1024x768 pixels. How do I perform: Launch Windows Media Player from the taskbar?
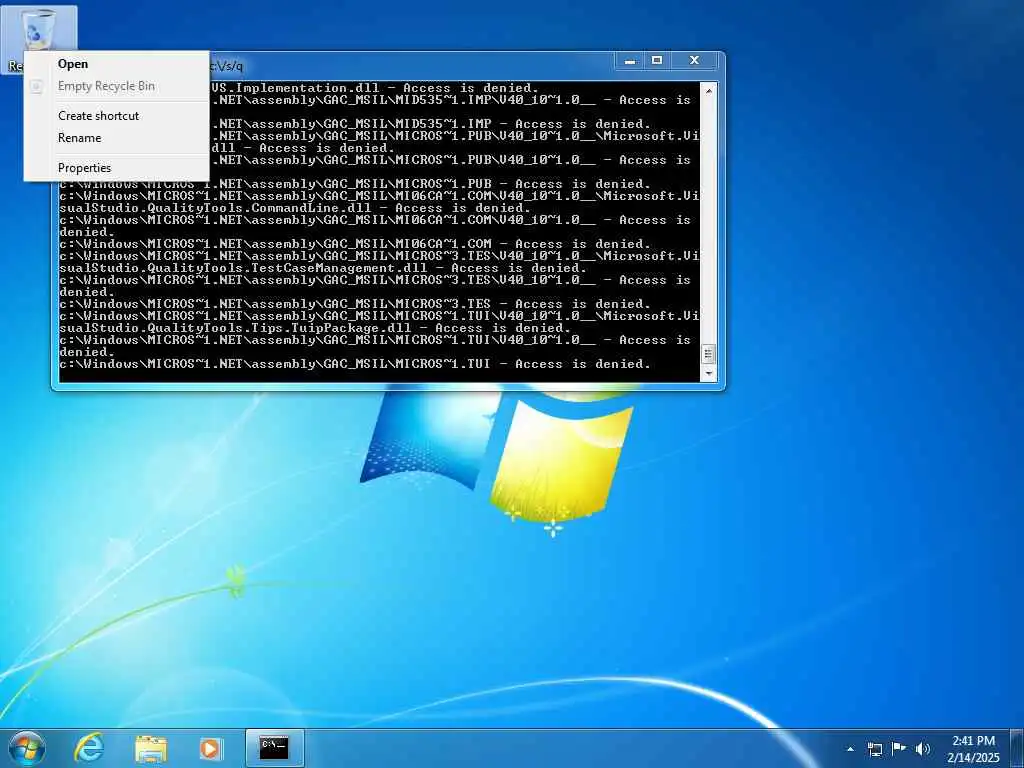[211, 748]
